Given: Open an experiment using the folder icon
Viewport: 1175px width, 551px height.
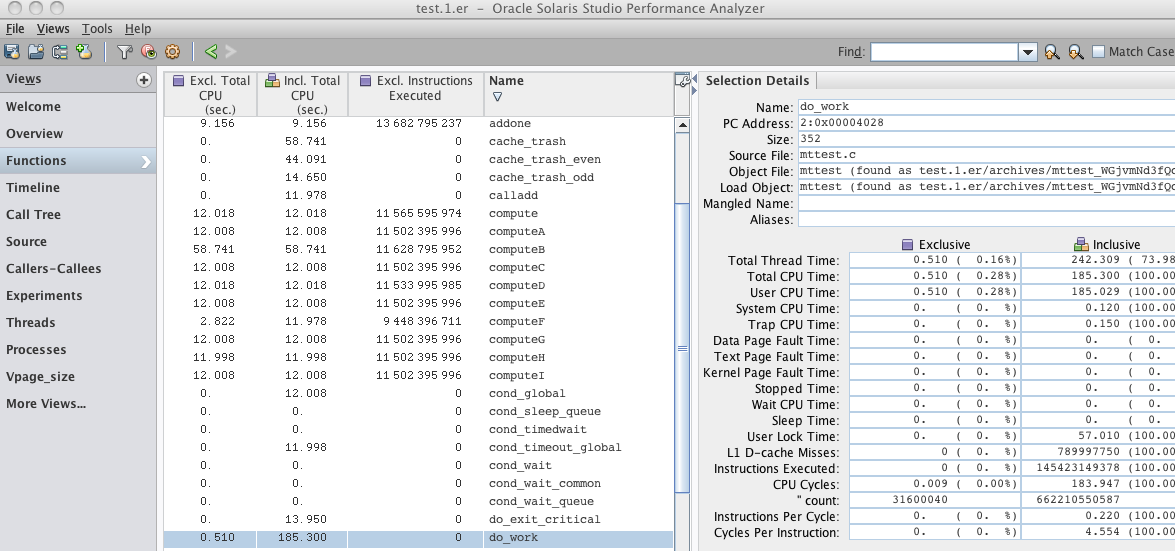Looking at the screenshot, I should [x=35, y=52].
